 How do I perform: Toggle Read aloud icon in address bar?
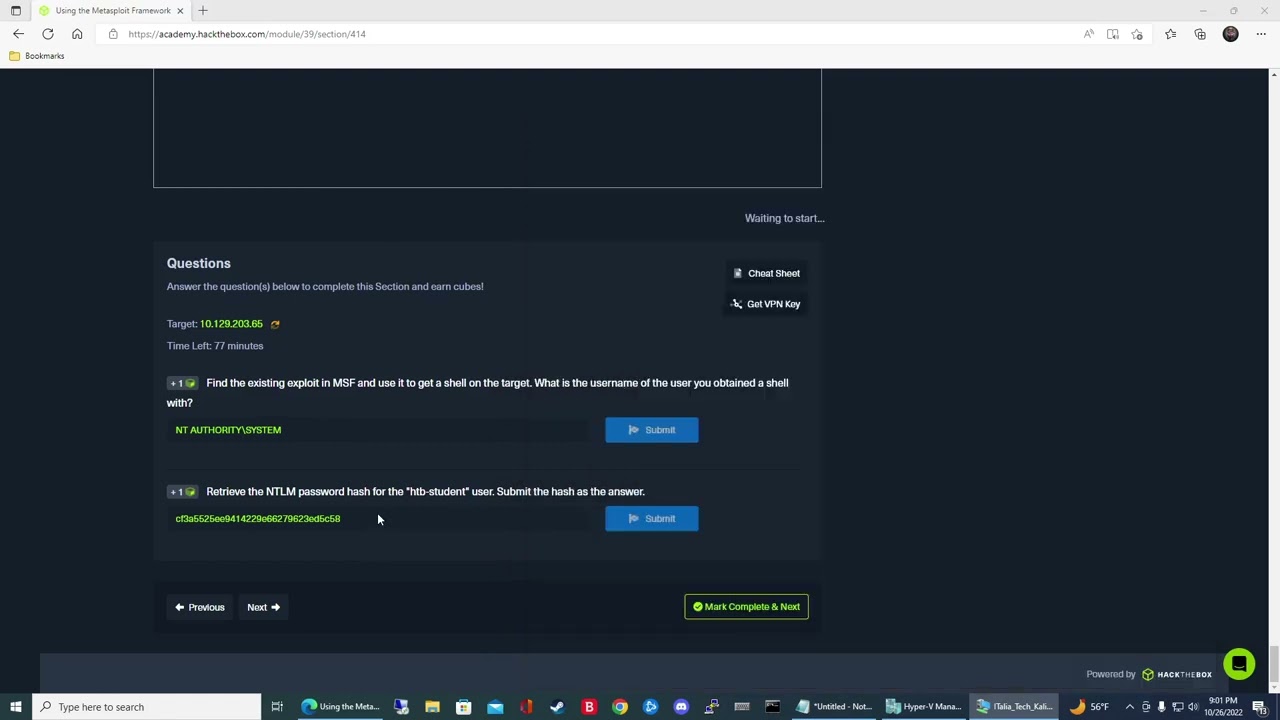pyautogui.click(x=1088, y=34)
